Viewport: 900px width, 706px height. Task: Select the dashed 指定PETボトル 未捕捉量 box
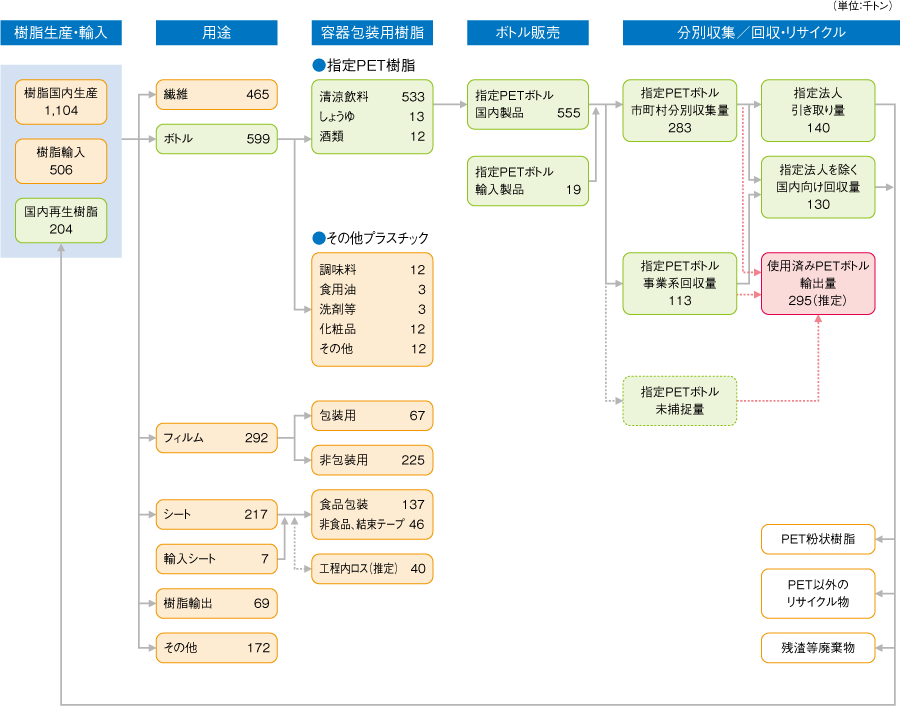679,400
